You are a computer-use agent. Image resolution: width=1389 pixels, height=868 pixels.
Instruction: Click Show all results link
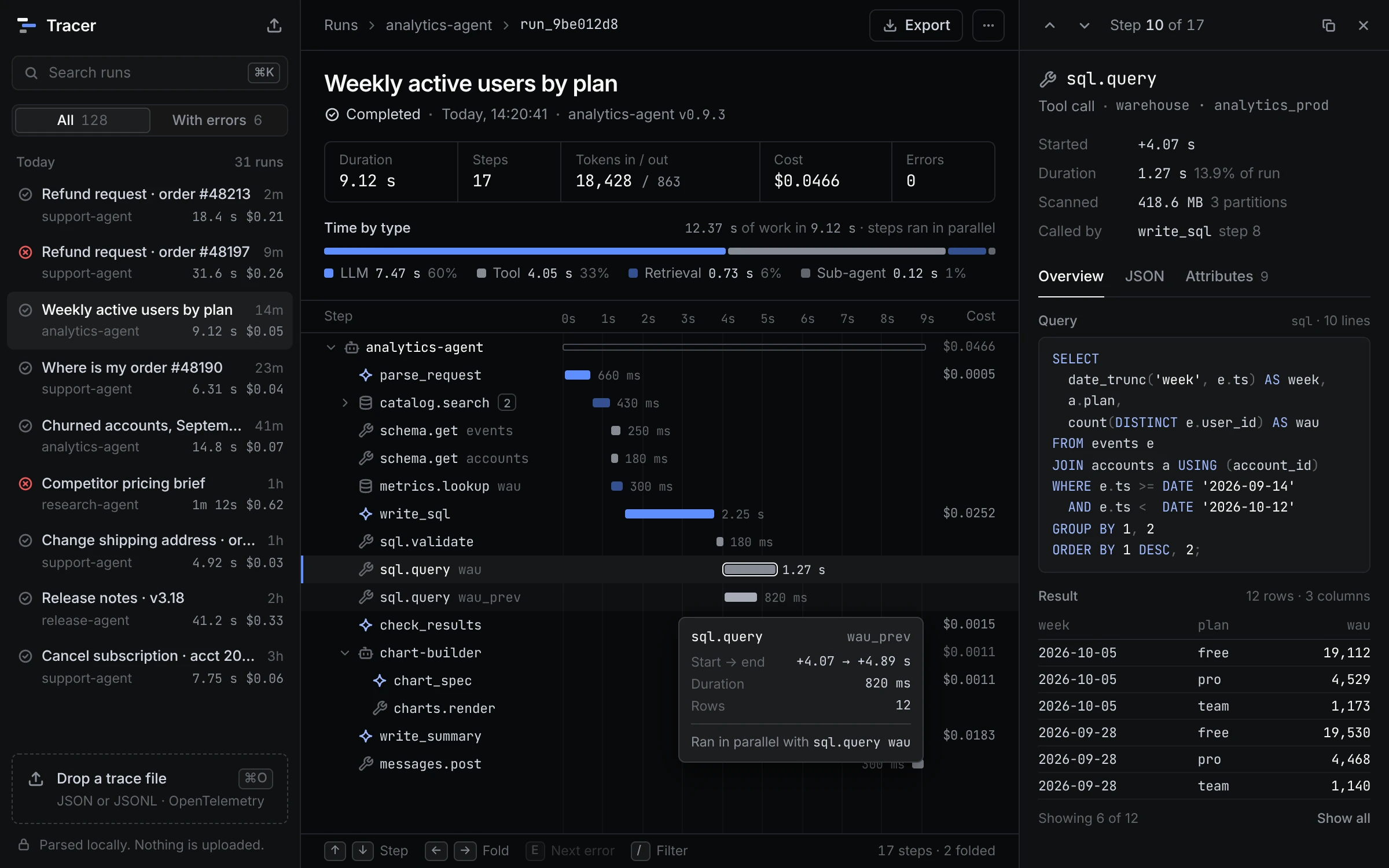click(x=1343, y=818)
